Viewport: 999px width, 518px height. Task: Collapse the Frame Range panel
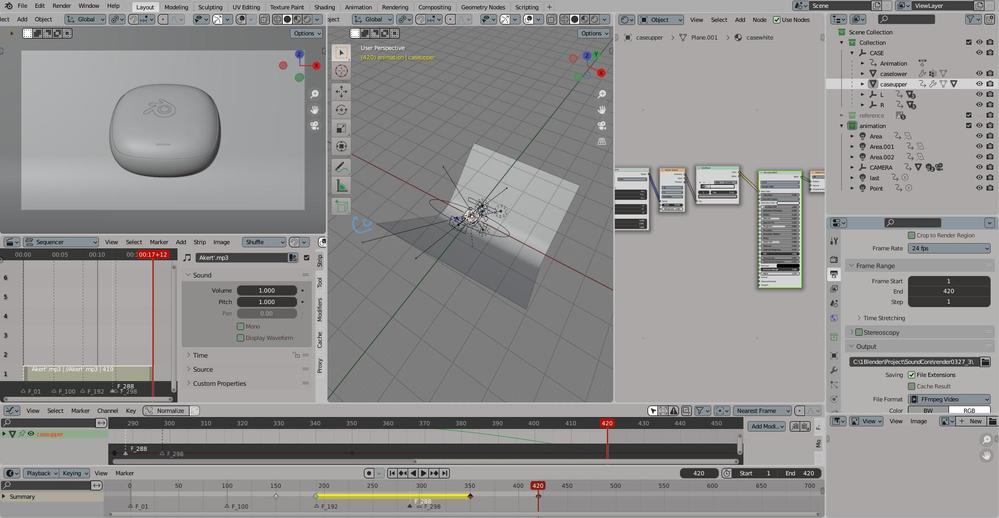tap(875, 266)
